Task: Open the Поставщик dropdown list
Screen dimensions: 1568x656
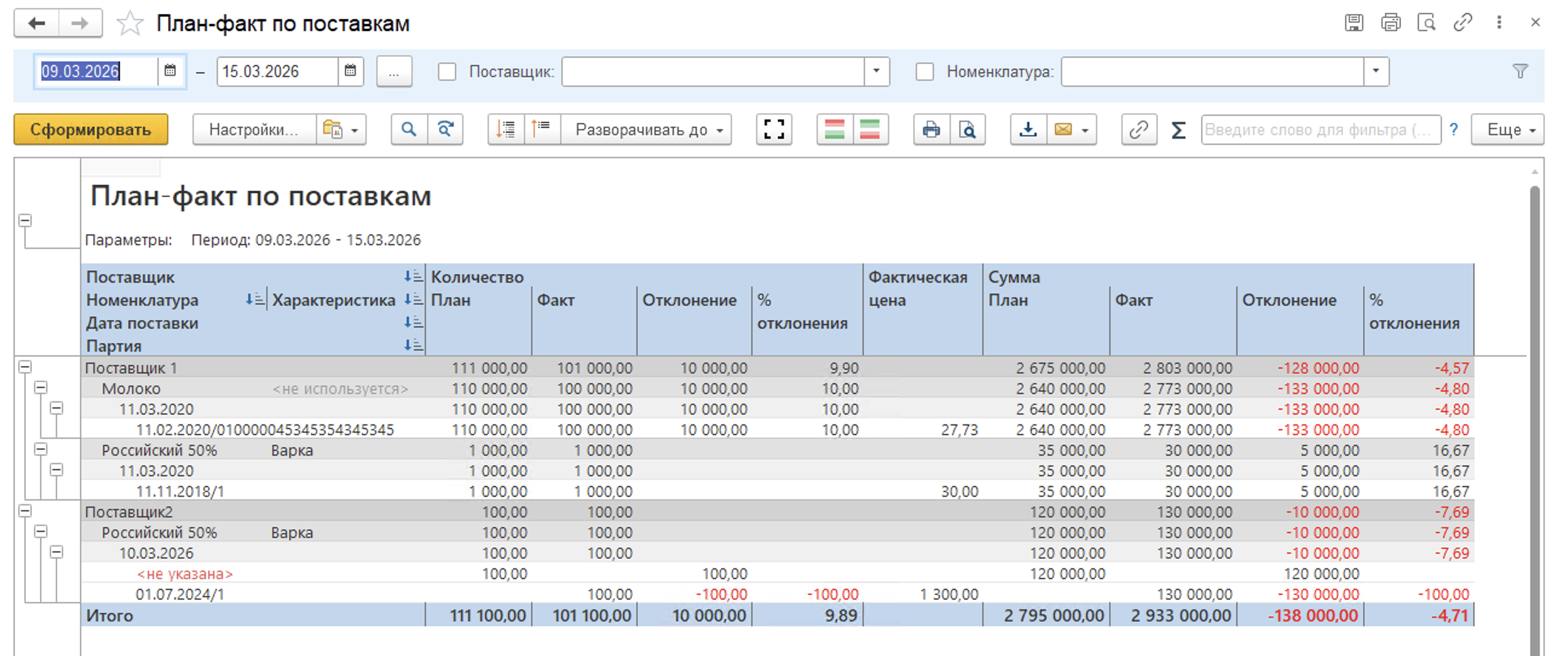Action: pyautogui.click(x=876, y=72)
